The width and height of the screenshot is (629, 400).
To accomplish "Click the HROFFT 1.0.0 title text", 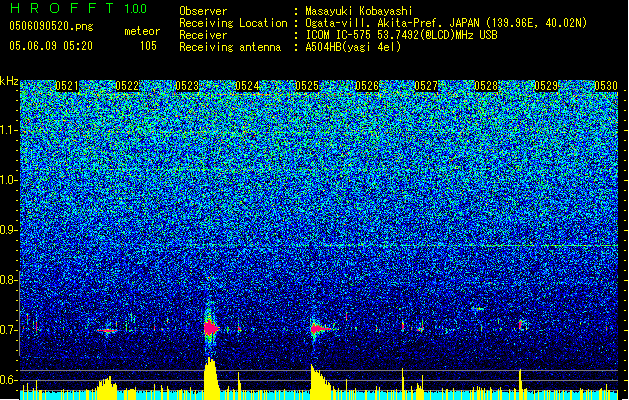I will (x=79, y=8).
